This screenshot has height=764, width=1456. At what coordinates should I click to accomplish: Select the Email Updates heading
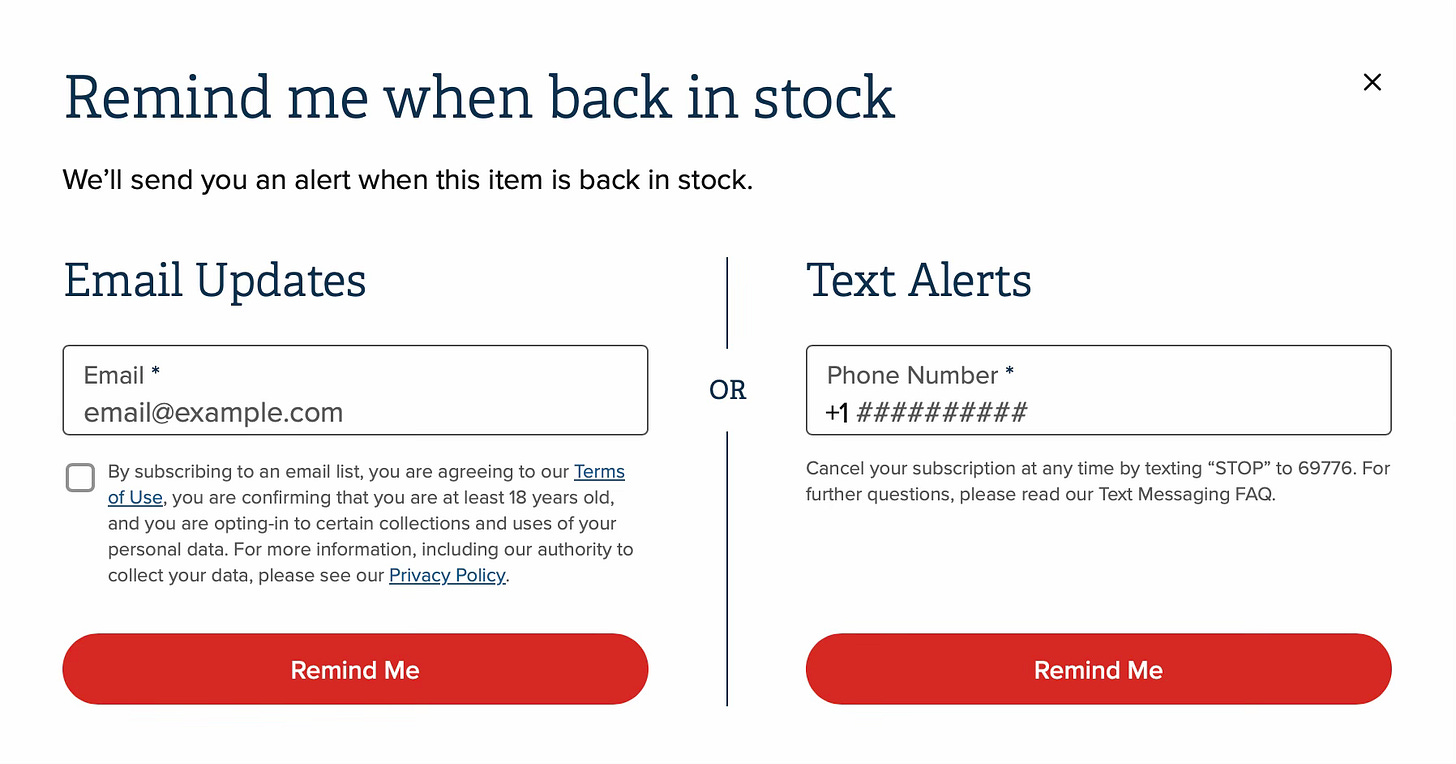[215, 280]
